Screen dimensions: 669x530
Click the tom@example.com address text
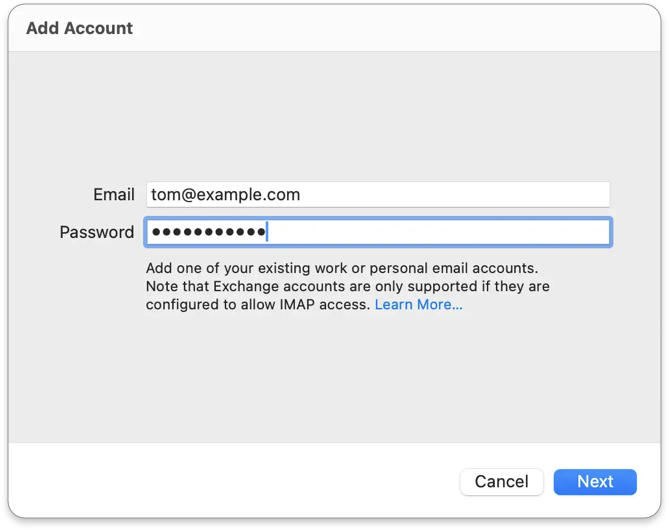point(225,195)
